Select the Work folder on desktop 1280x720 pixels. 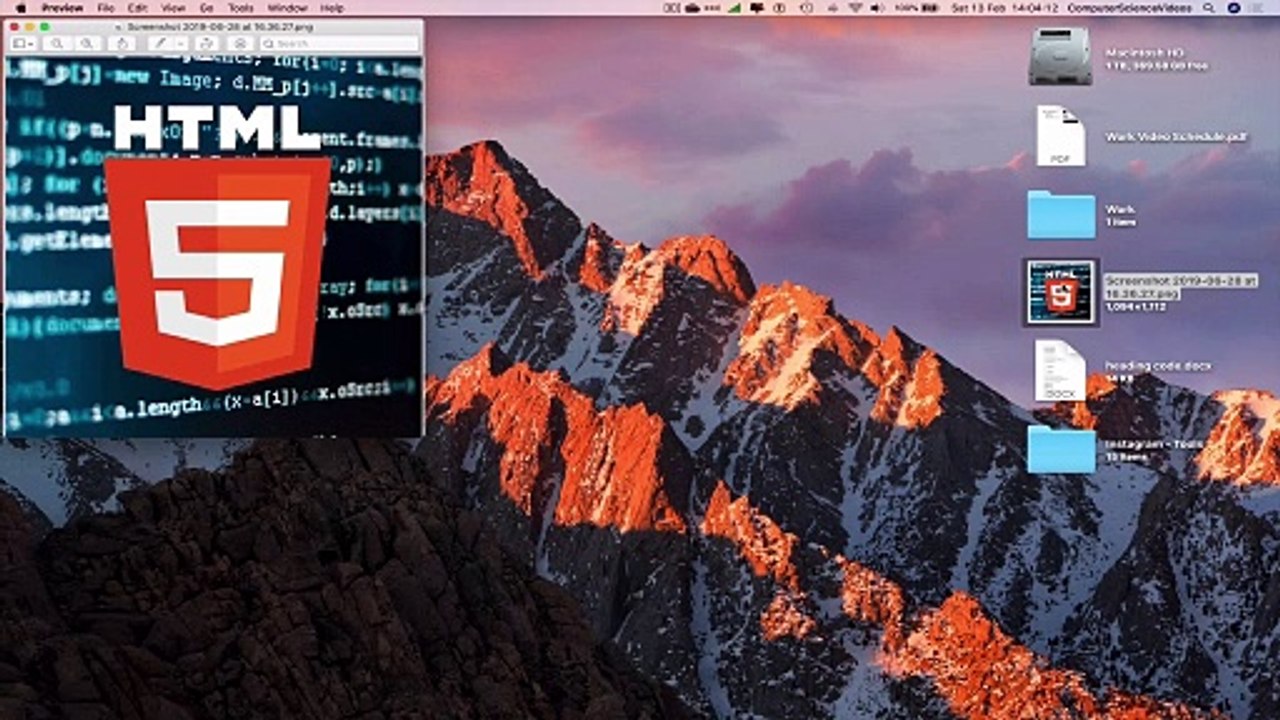point(1061,214)
